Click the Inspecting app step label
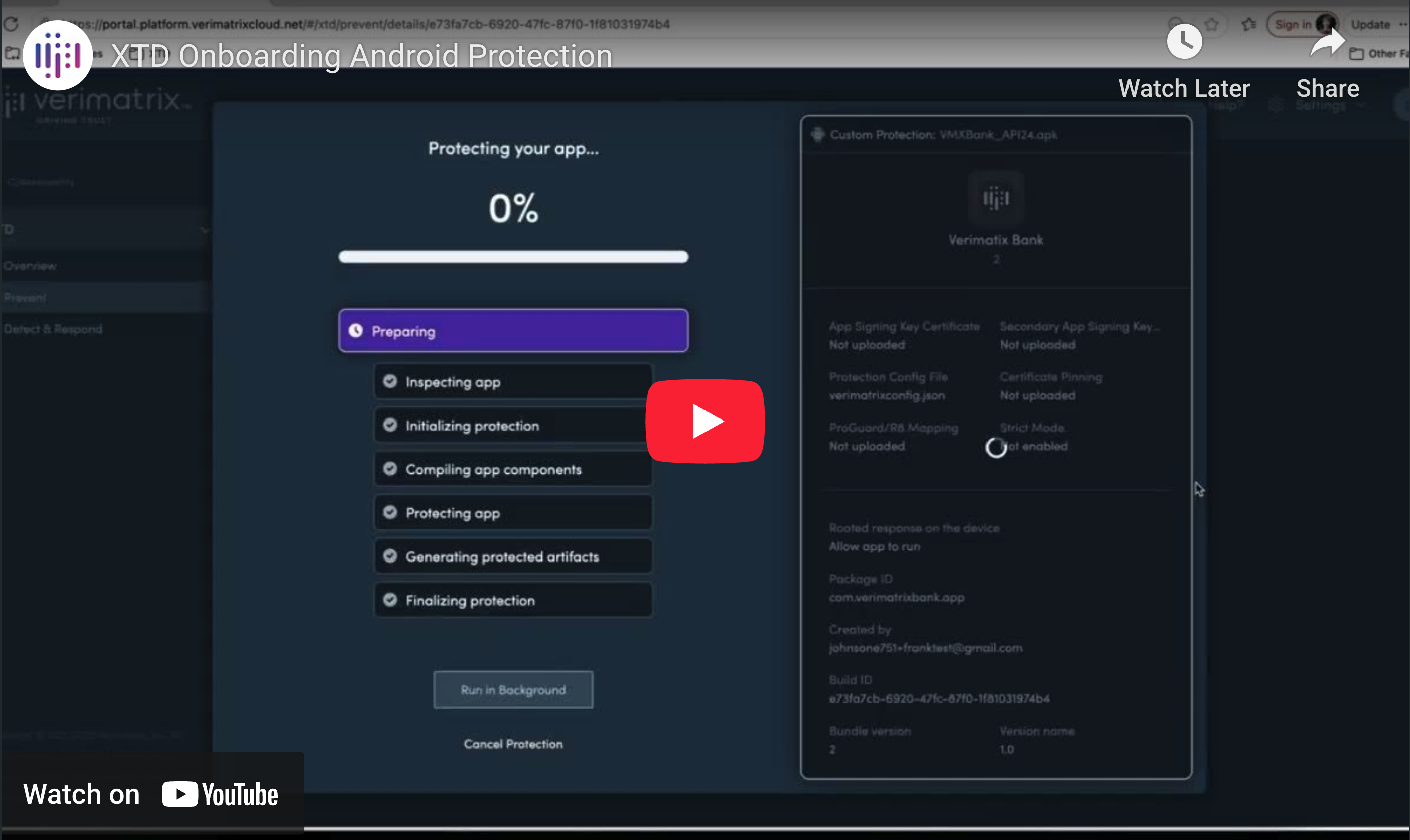This screenshot has width=1410, height=840. 453,382
